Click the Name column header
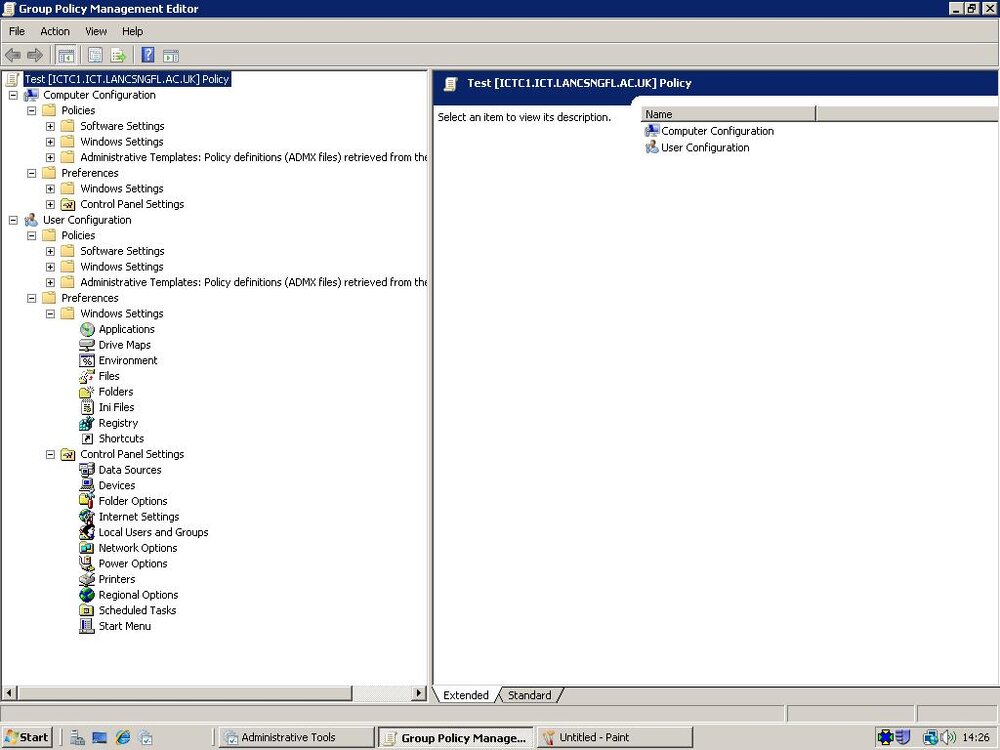The width and height of the screenshot is (1000, 750). [x=728, y=114]
